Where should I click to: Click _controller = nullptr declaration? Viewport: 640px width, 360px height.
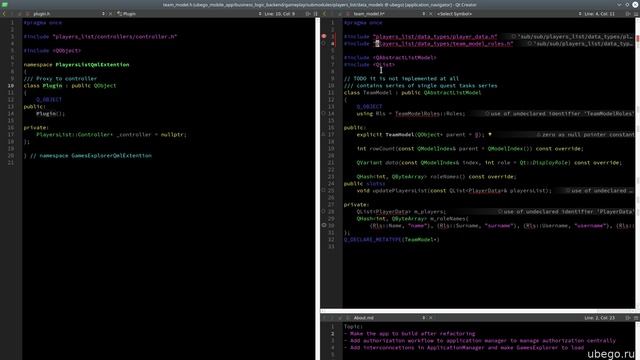pos(111,134)
